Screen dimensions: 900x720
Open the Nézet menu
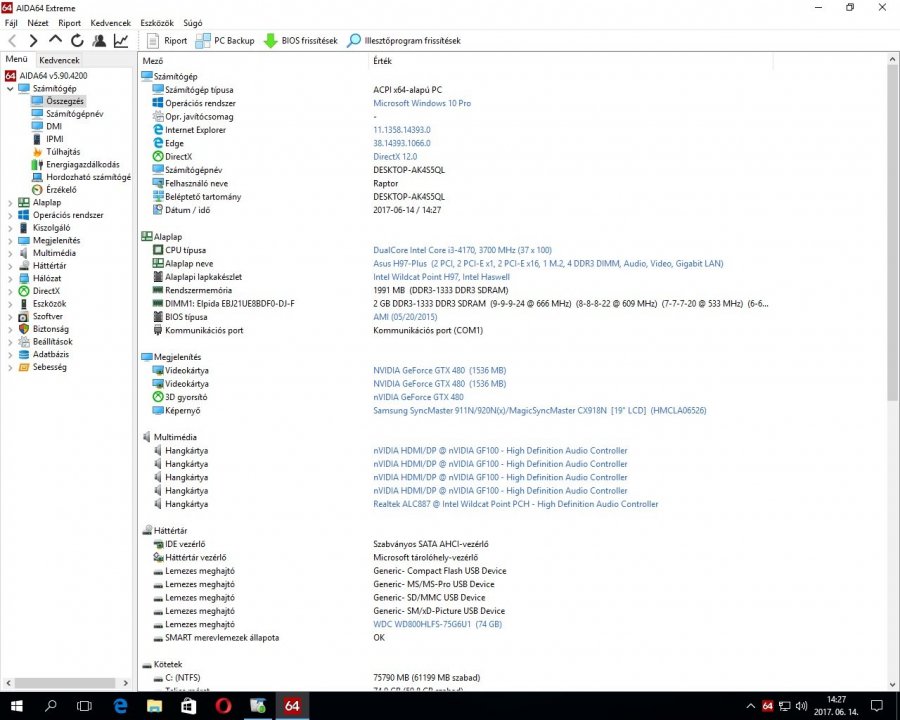(38, 23)
